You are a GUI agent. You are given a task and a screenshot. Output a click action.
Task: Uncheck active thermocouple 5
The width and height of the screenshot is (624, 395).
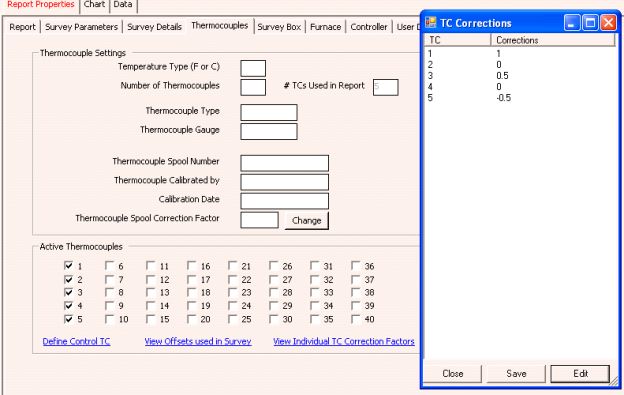(68, 319)
